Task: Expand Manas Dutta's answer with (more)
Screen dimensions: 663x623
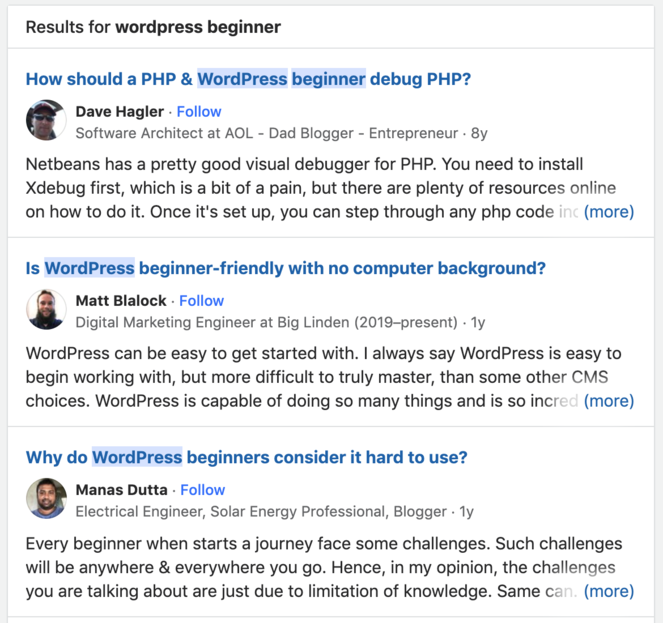Action: [x=608, y=590]
